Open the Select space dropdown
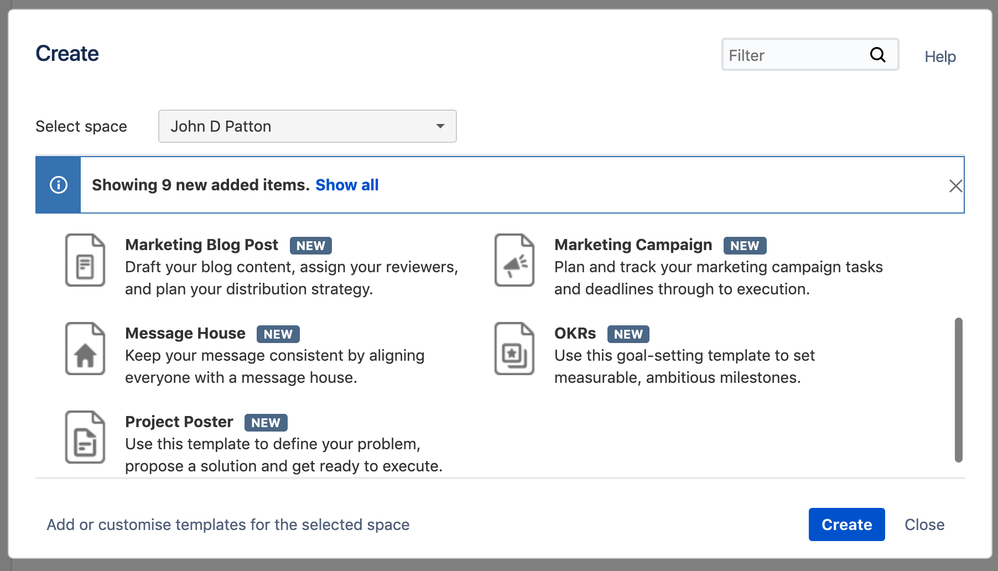The height and width of the screenshot is (571, 998). coord(307,126)
